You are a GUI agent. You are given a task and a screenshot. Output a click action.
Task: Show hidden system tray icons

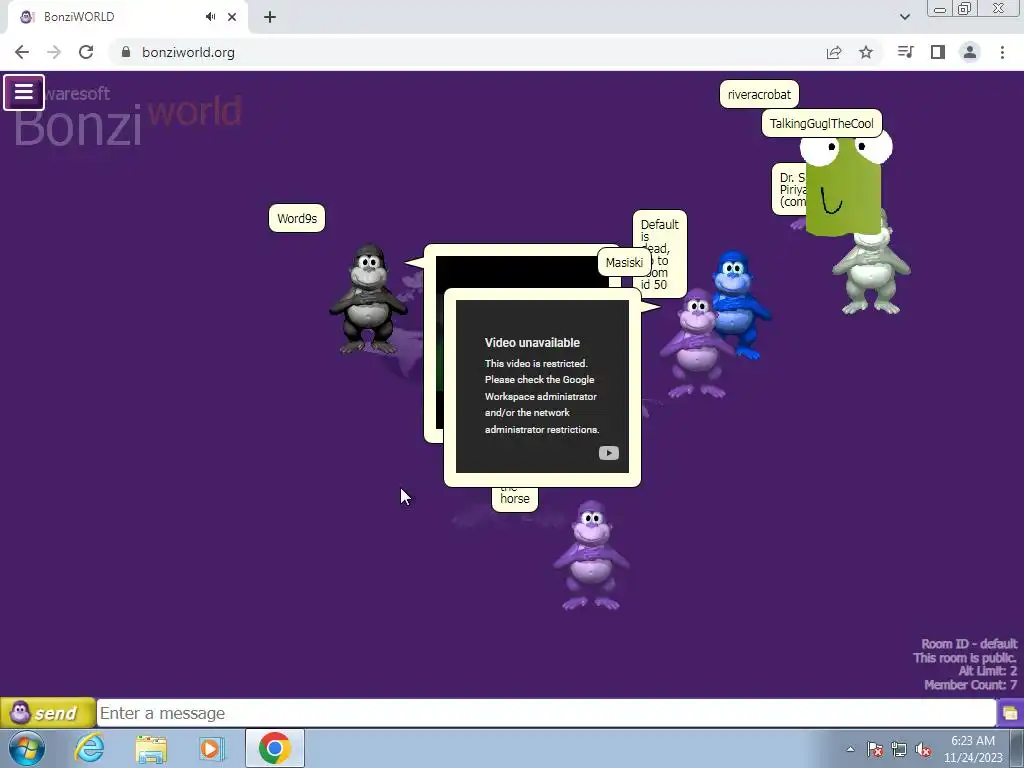pos(850,750)
